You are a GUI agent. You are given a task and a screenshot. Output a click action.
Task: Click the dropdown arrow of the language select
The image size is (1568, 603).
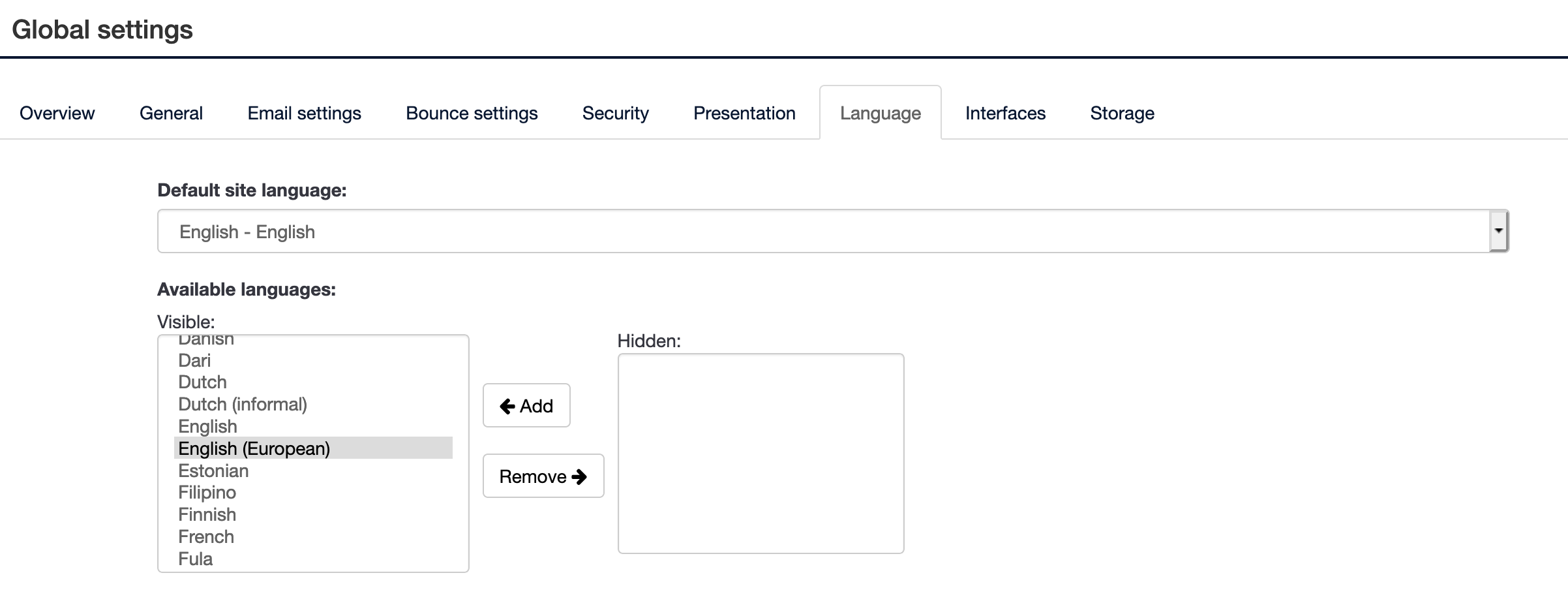pyautogui.click(x=1498, y=231)
